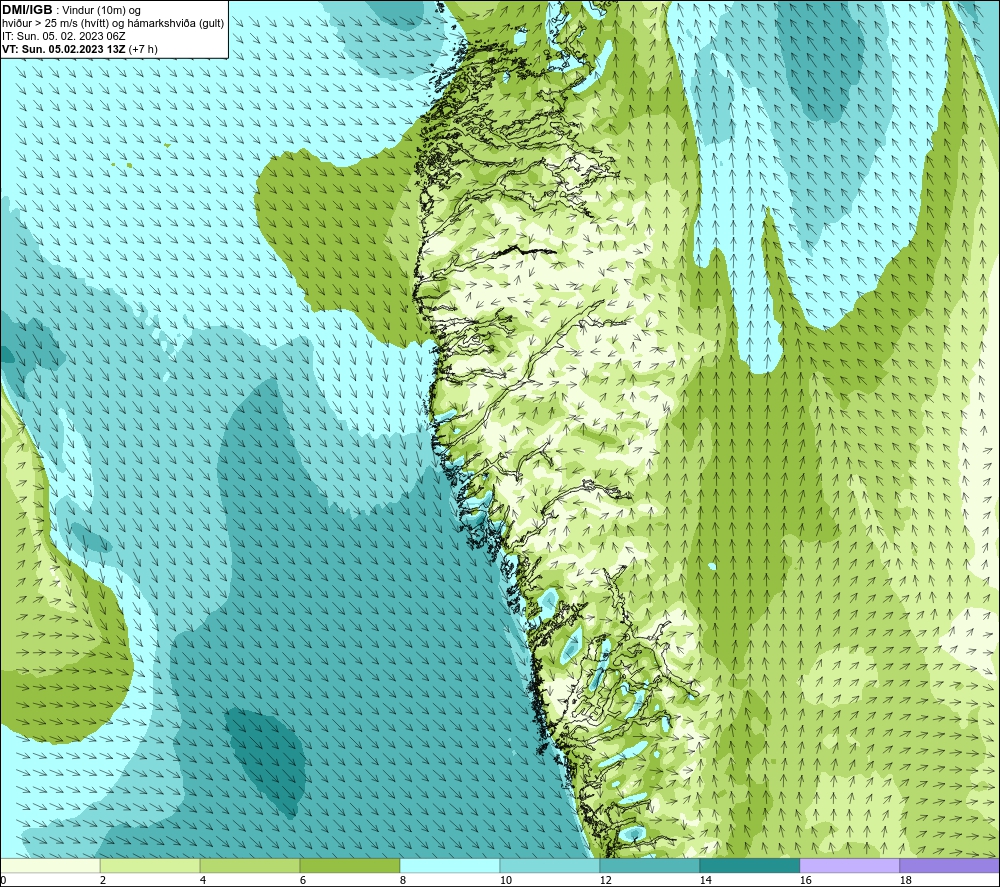Viewport: 1000px width, 887px height.
Task: Click the teal 12–14 m/s legend swatch
Action: coord(650,866)
